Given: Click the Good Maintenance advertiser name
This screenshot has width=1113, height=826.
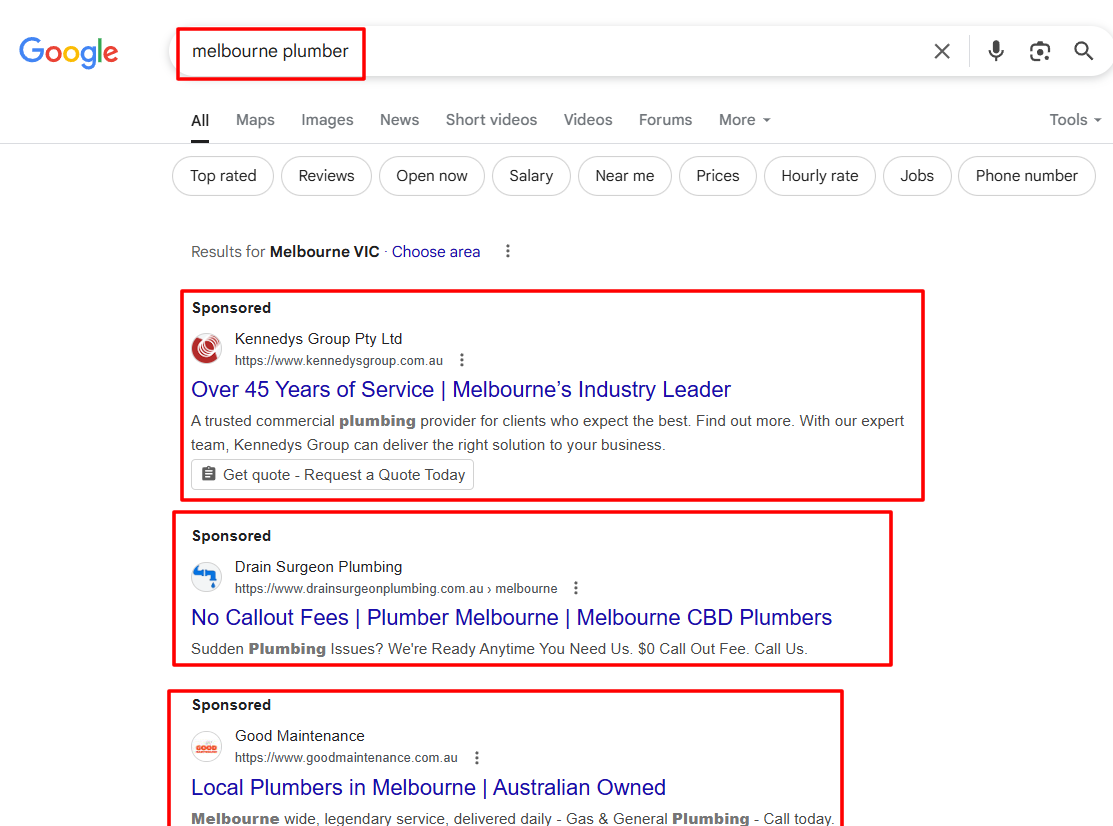Looking at the screenshot, I should tap(300, 736).
